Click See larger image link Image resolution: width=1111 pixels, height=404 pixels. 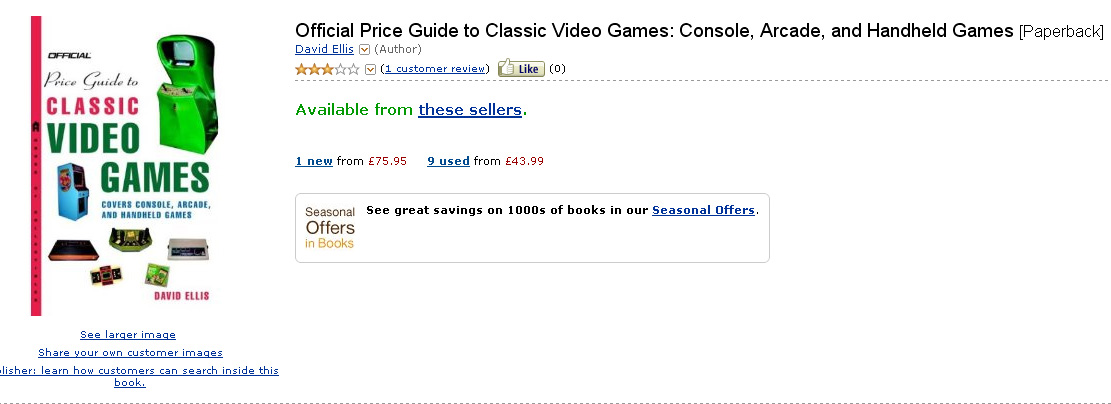click(x=128, y=335)
